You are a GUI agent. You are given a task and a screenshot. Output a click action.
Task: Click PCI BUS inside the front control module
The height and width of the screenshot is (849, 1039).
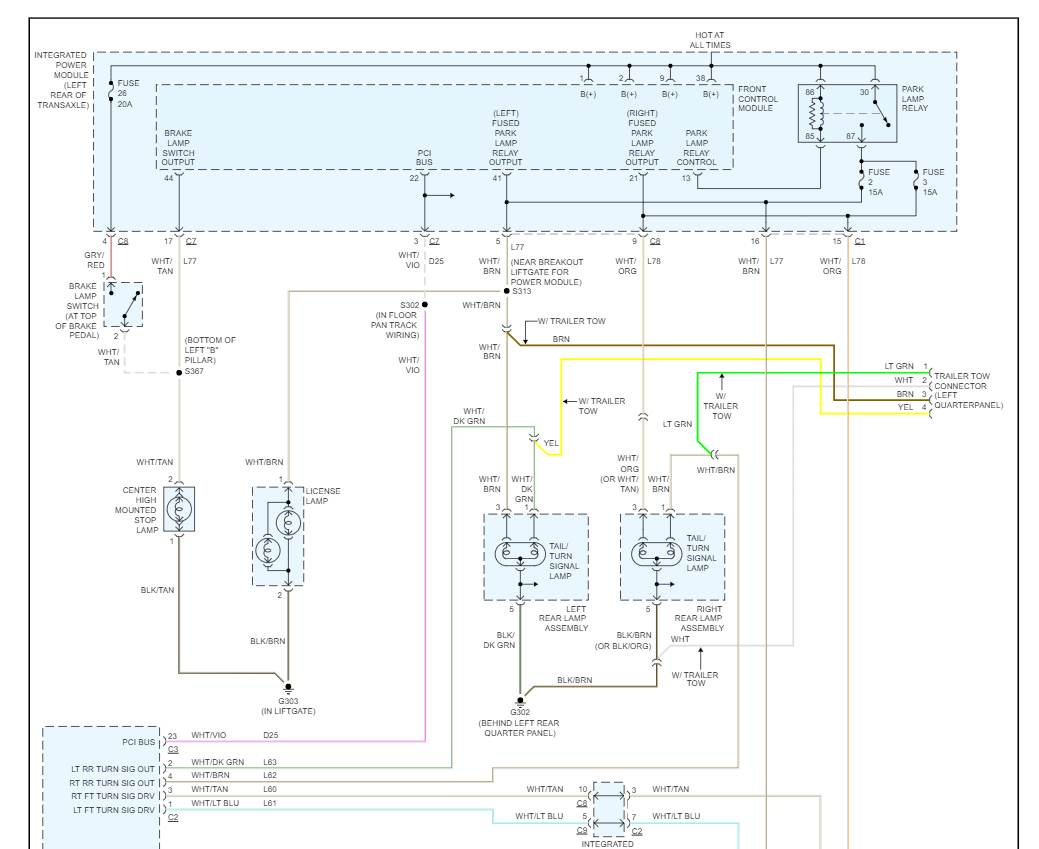click(424, 158)
